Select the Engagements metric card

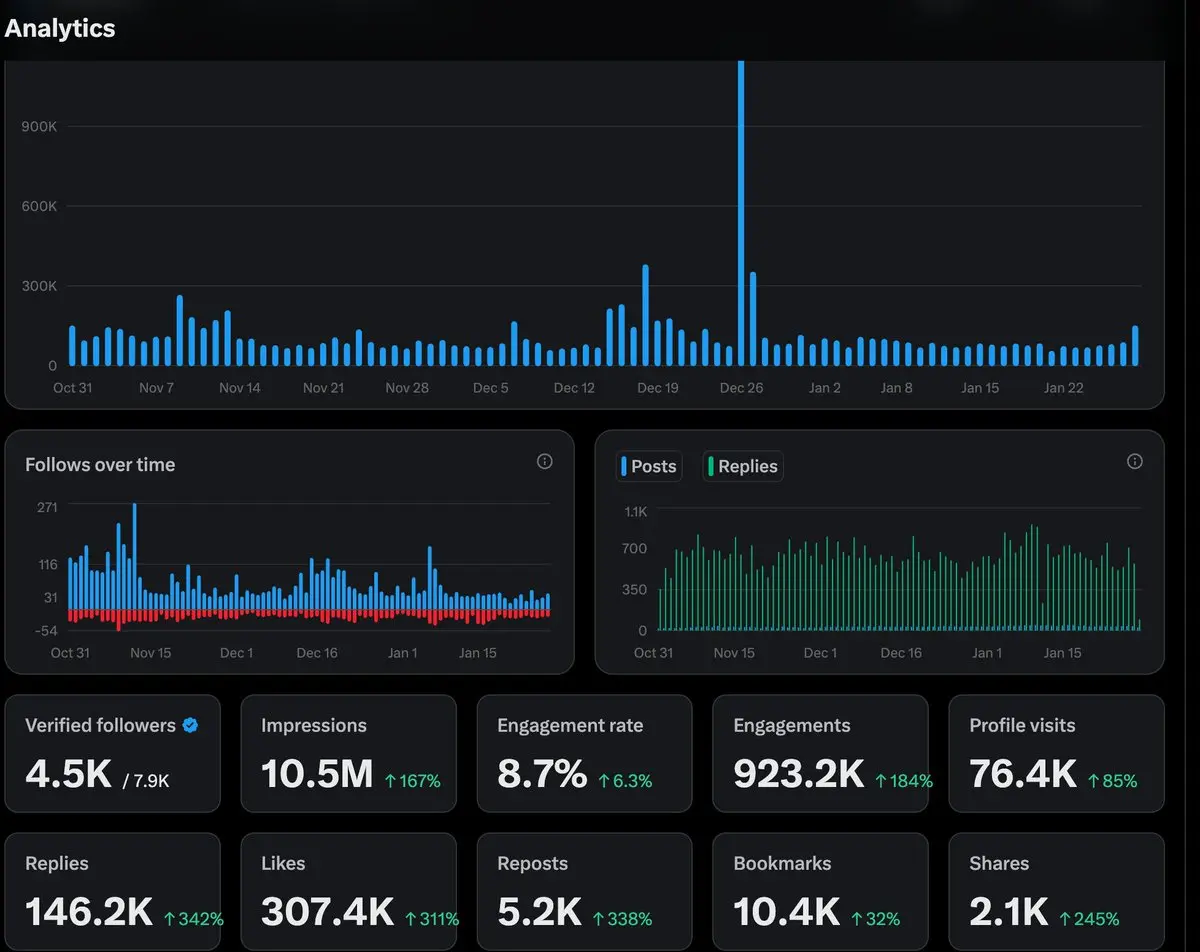(820, 754)
